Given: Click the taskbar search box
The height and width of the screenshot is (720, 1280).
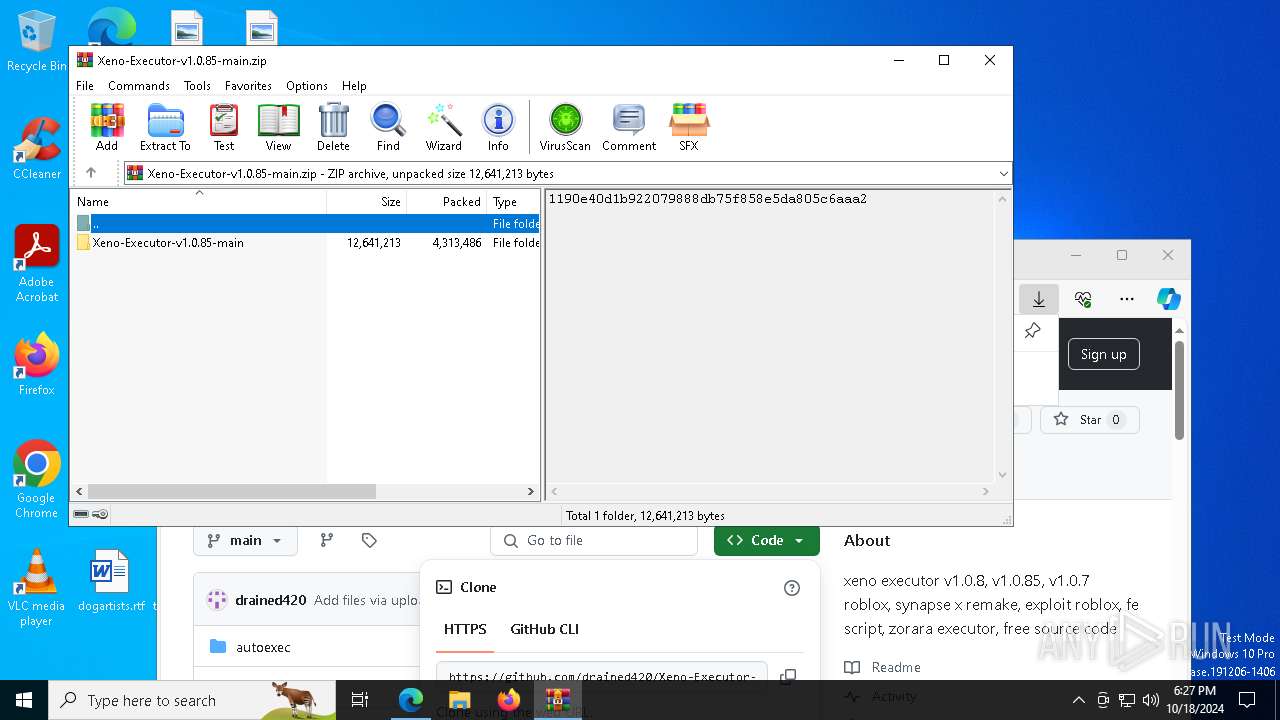Looking at the screenshot, I should [x=192, y=700].
